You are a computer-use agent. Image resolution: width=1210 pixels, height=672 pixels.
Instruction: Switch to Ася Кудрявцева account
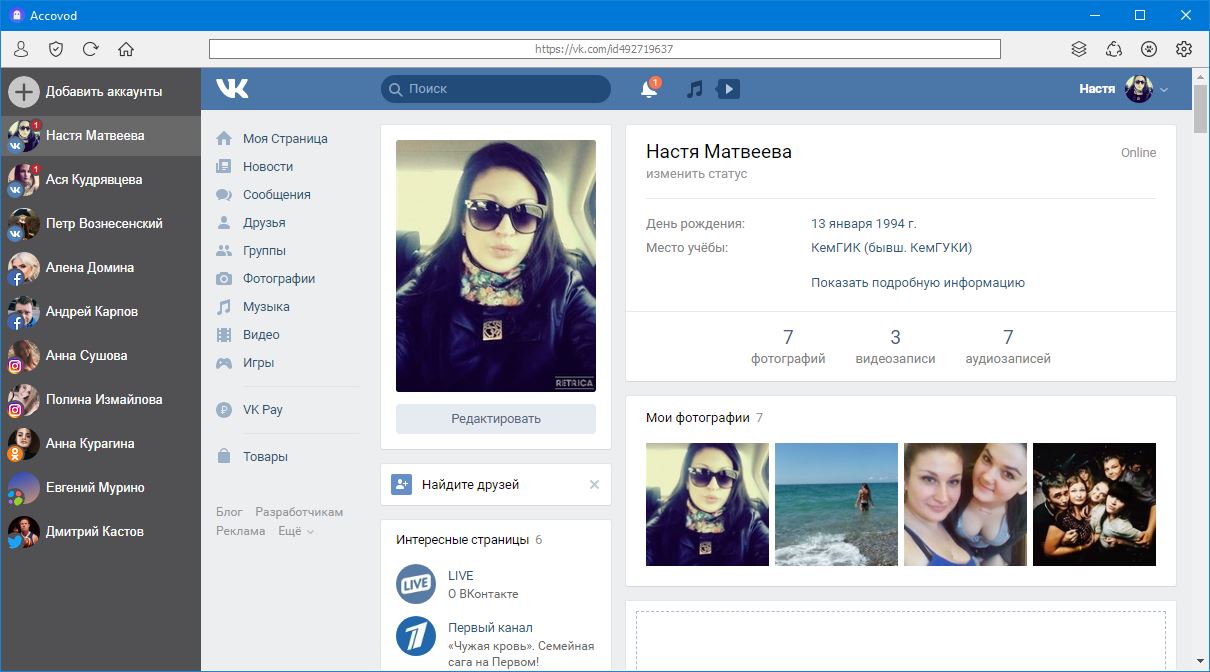point(100,180)
